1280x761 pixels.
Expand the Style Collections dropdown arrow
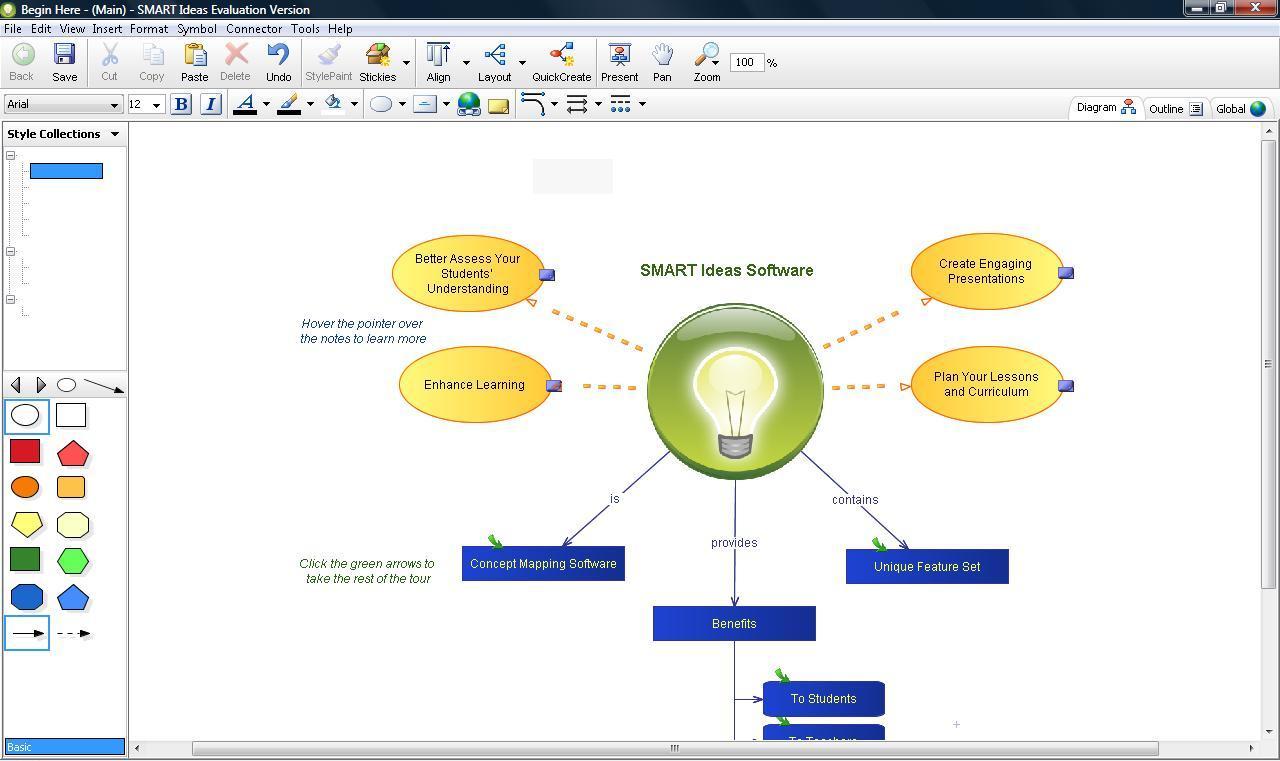coord(115,134)
